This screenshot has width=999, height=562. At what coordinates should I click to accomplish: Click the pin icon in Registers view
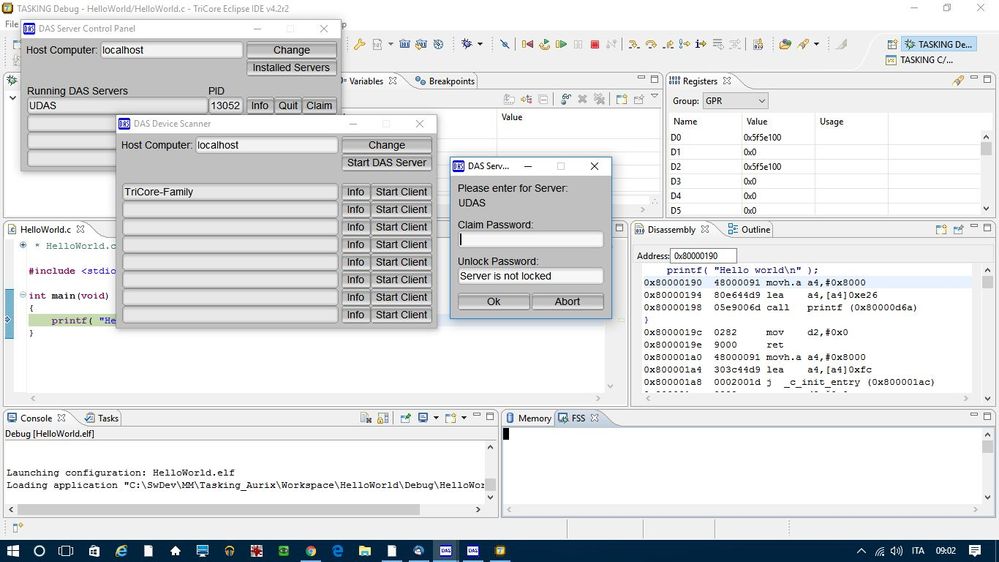click(958, 80)
